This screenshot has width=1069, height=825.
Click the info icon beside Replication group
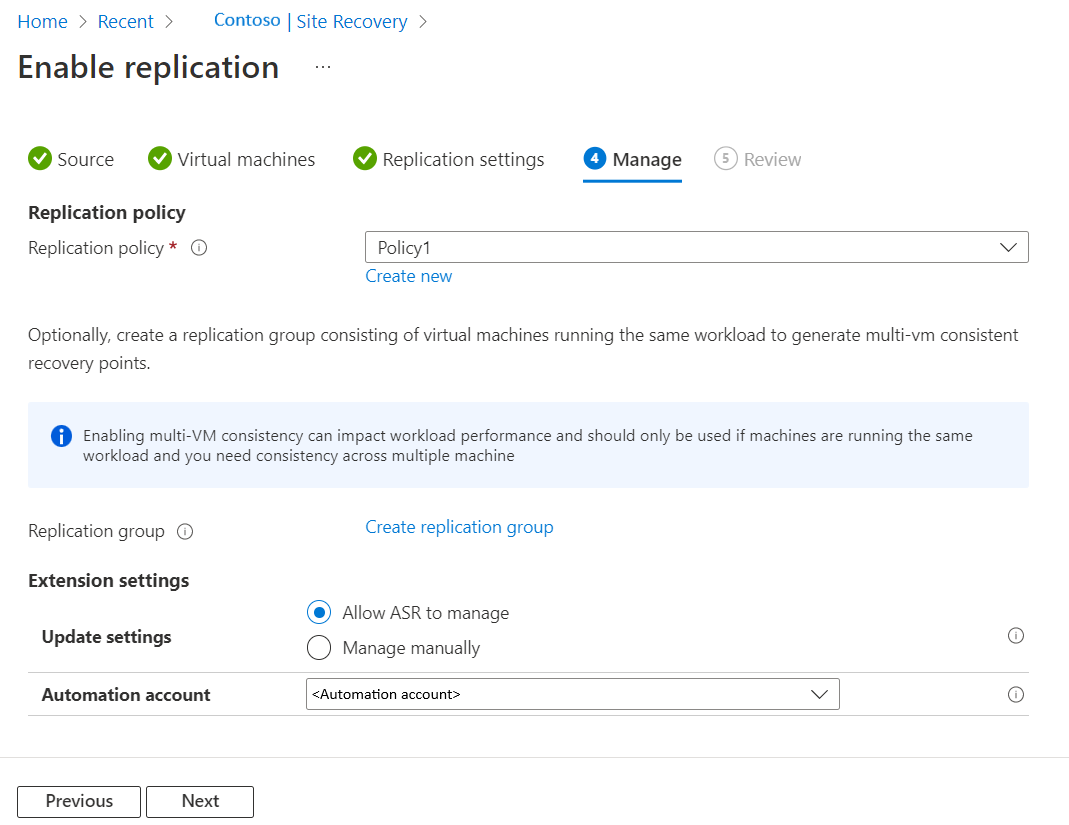(x=185, y=531)
